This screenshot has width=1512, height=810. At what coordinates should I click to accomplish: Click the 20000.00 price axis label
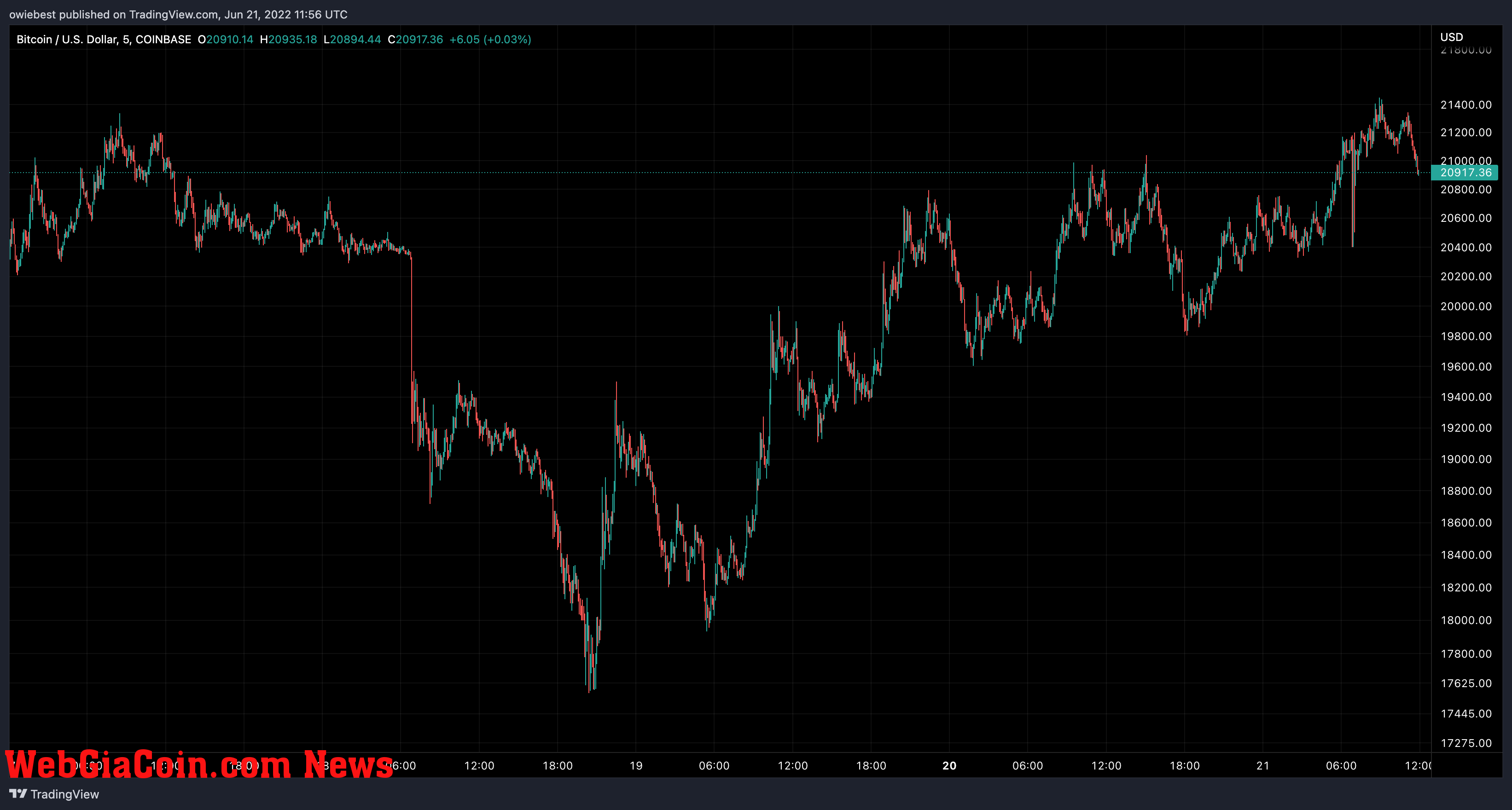[x=1465, y=307]
